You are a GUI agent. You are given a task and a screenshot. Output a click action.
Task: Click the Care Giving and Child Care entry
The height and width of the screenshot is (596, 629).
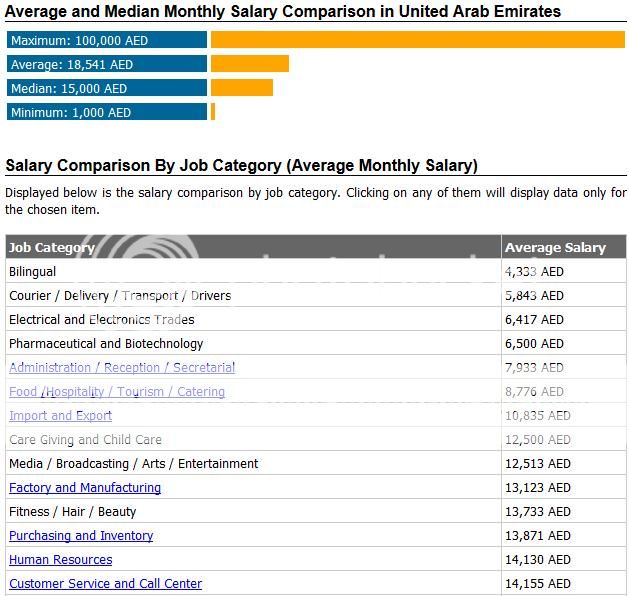(x=85, y=440)
